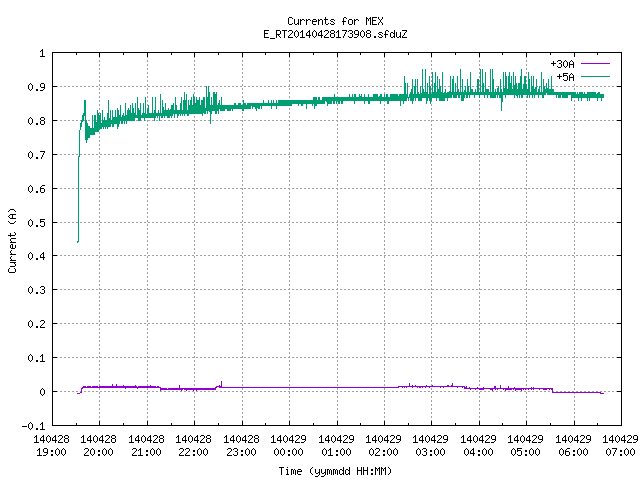Viewport: 640px width, 480px height.
Task: Click the y-axis tick value 0.3
Action: (x=36, y=290)
